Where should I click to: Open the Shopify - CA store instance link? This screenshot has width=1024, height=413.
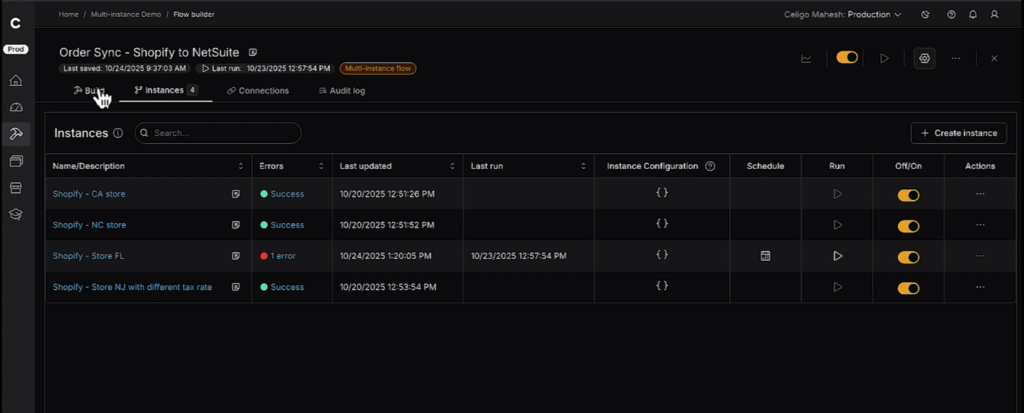[89, 194]
